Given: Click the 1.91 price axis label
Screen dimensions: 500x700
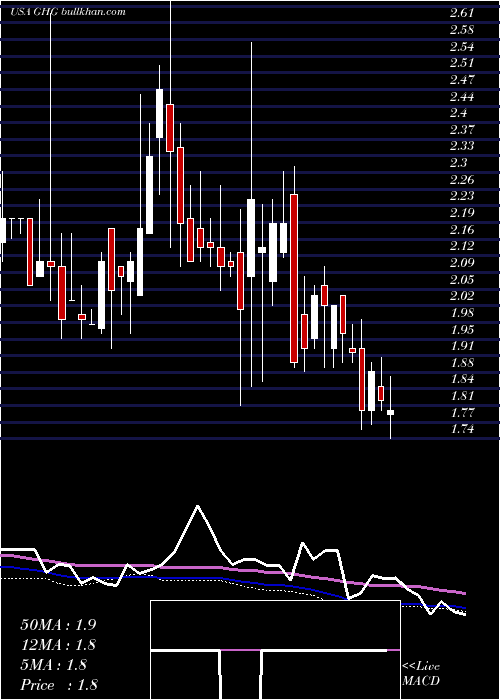Looking at the screenshot, I should click(x=461, y=346).
